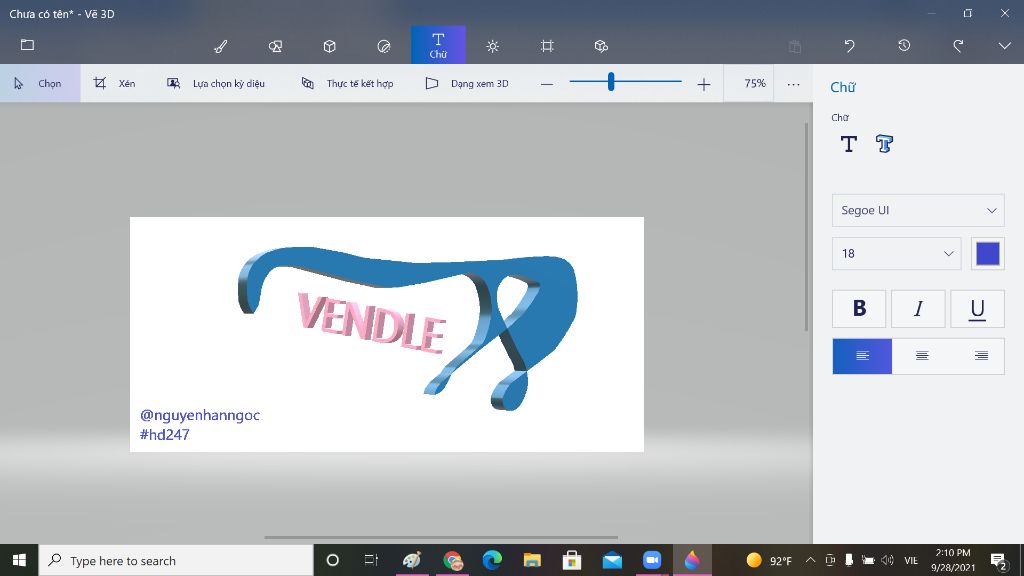Open the 2D shapes tool
Image resolution: width=1024 pixels, height=576 pixels.
(276, 46)
